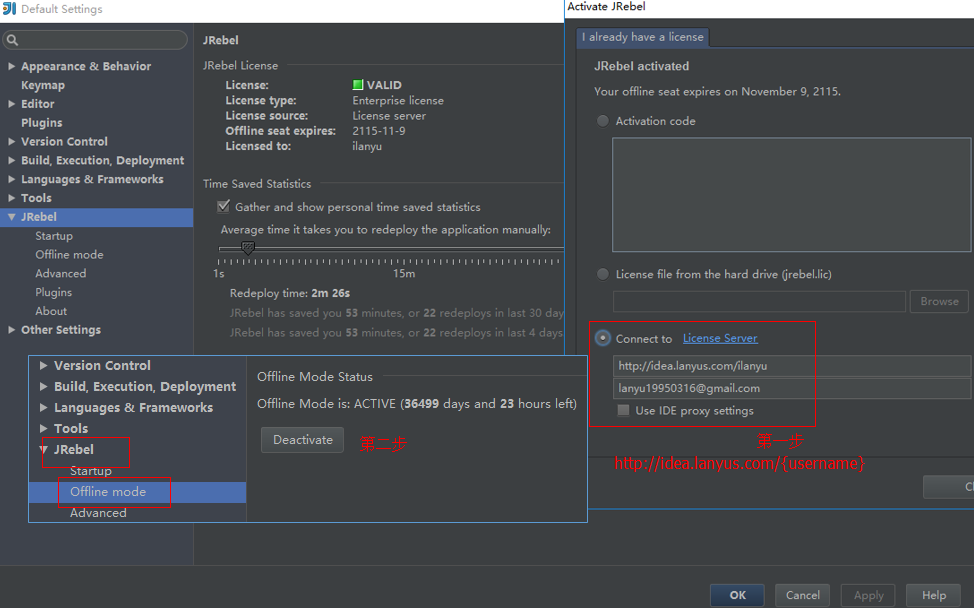
Task: Click inside the activation code text area
Action: (791, 194)
